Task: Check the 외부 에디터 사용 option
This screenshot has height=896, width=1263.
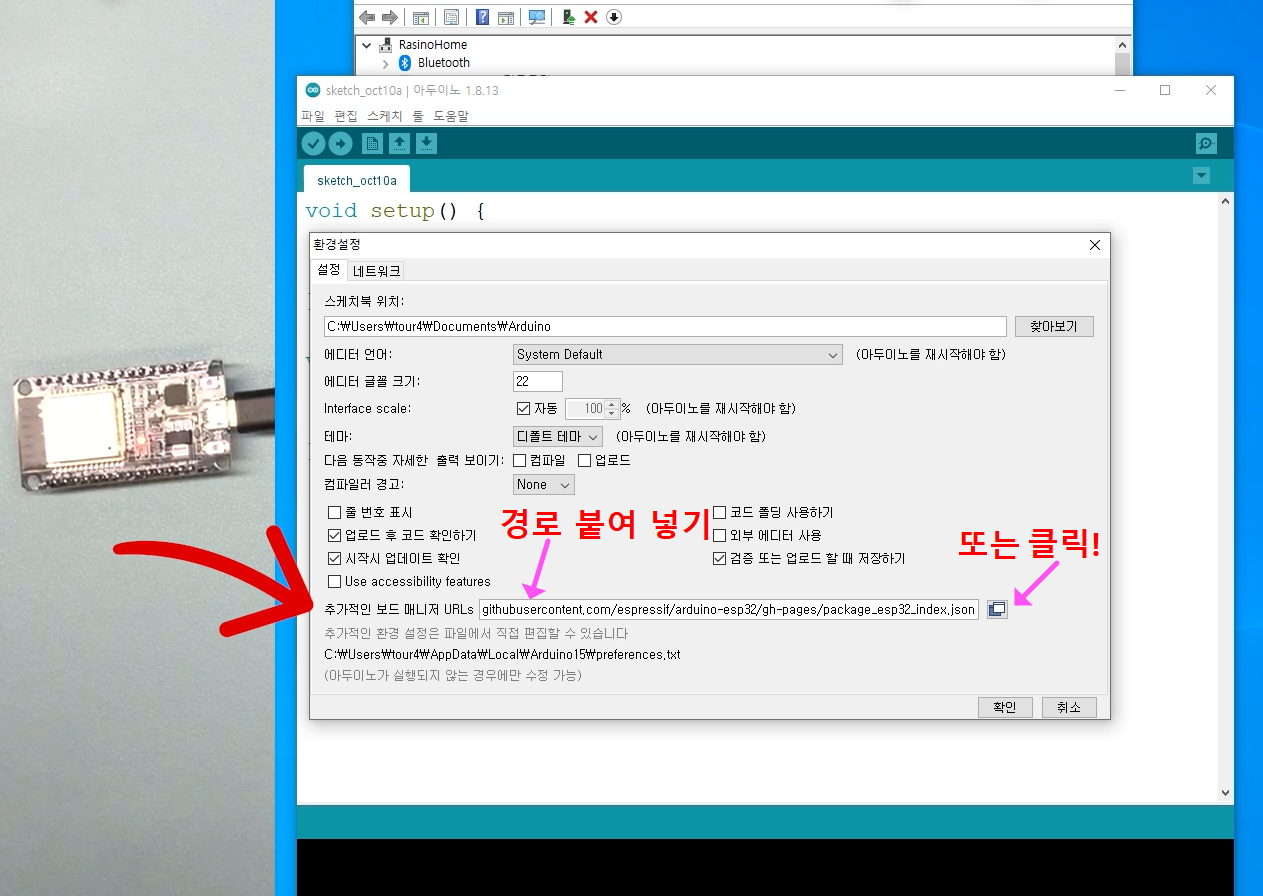Action: [719, 535]
